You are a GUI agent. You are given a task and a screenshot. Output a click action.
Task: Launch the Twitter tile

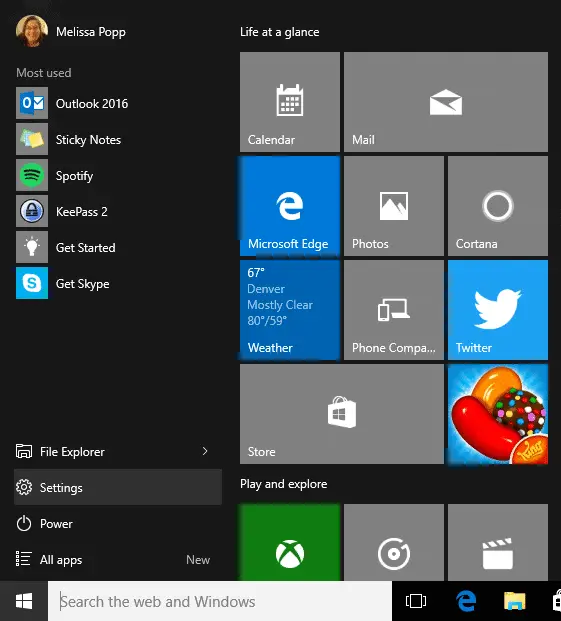pyautogui.click(x=498, y=310)
